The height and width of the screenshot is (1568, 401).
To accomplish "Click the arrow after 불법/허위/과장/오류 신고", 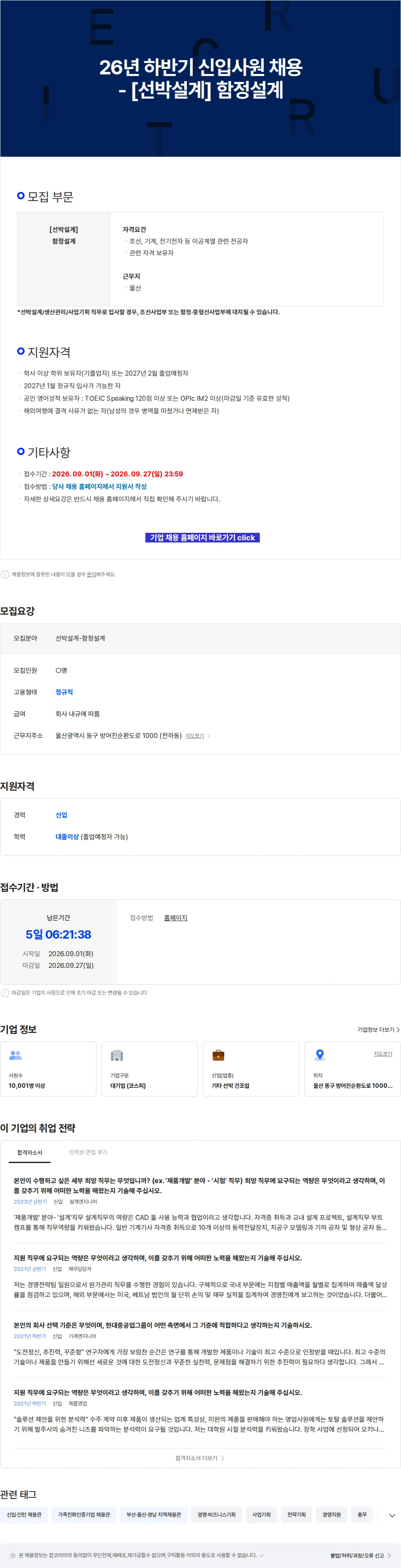I will tap(389, 1555).
